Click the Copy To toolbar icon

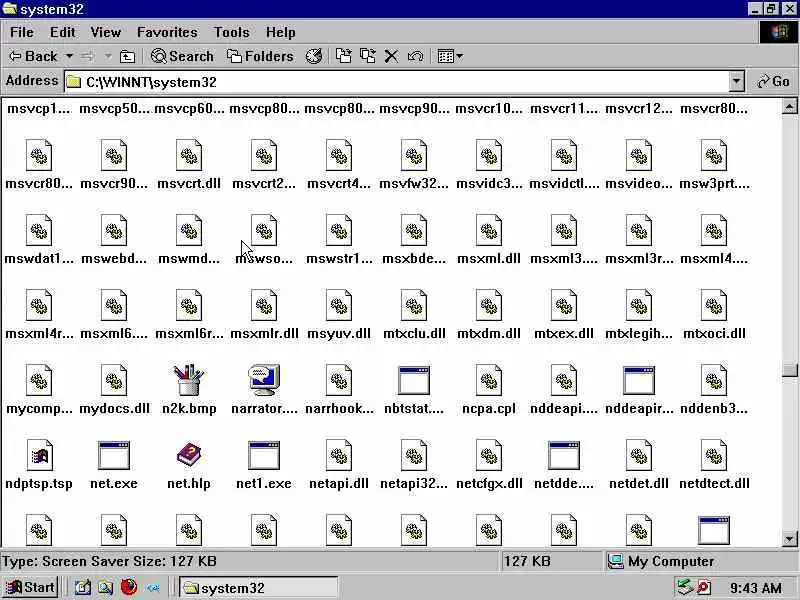coord(367,56)
